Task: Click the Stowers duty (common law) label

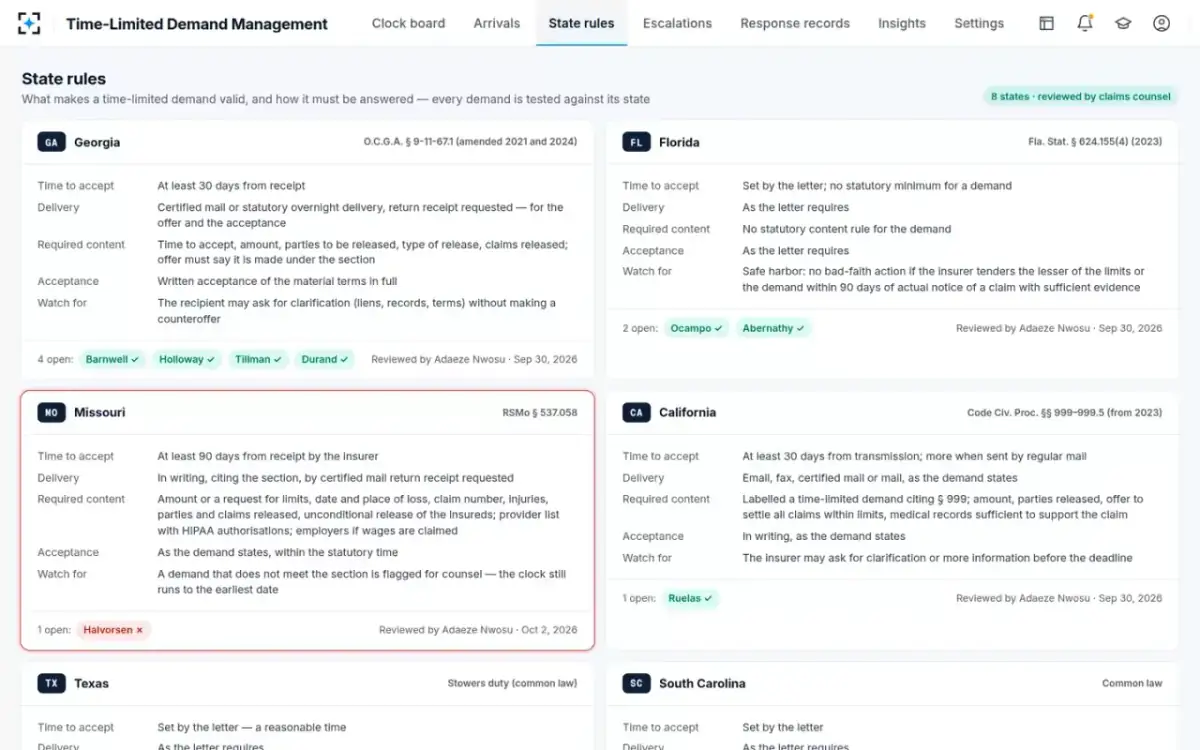Action: [512, 683]
